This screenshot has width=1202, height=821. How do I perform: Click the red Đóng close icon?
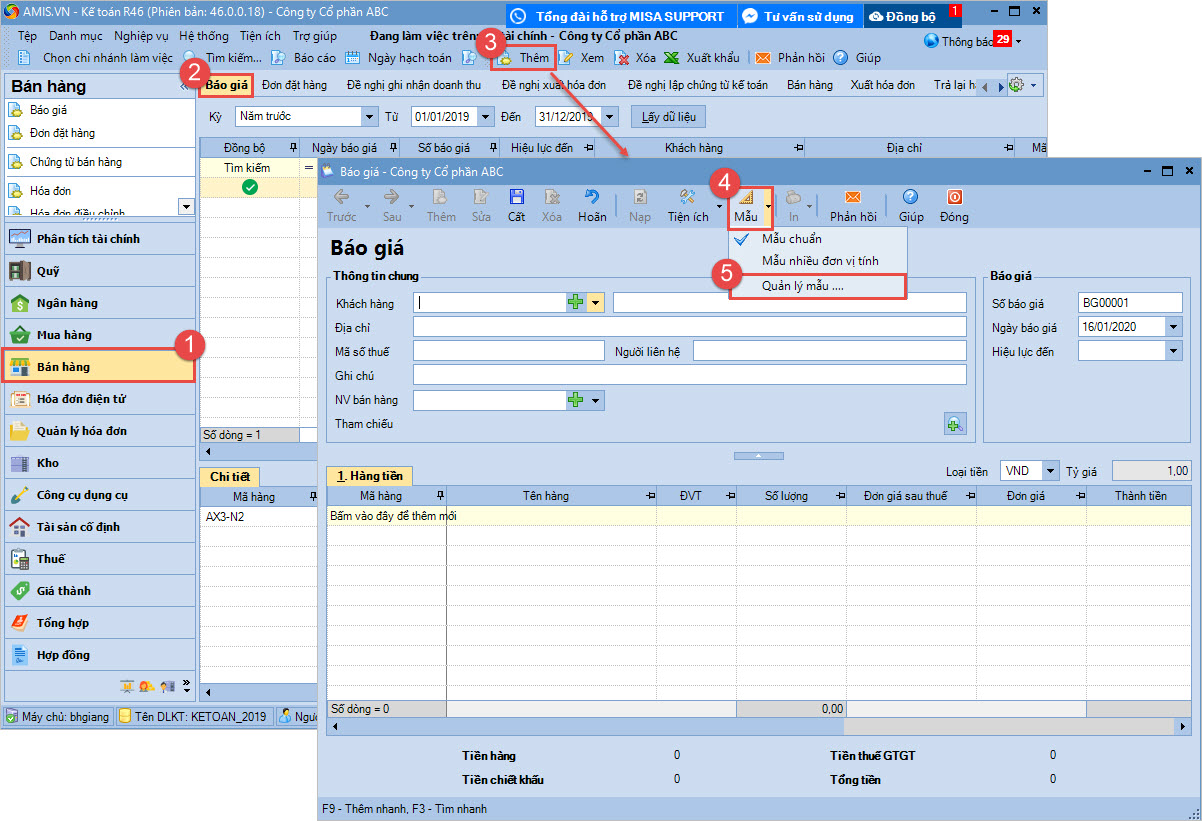(954, 198)
